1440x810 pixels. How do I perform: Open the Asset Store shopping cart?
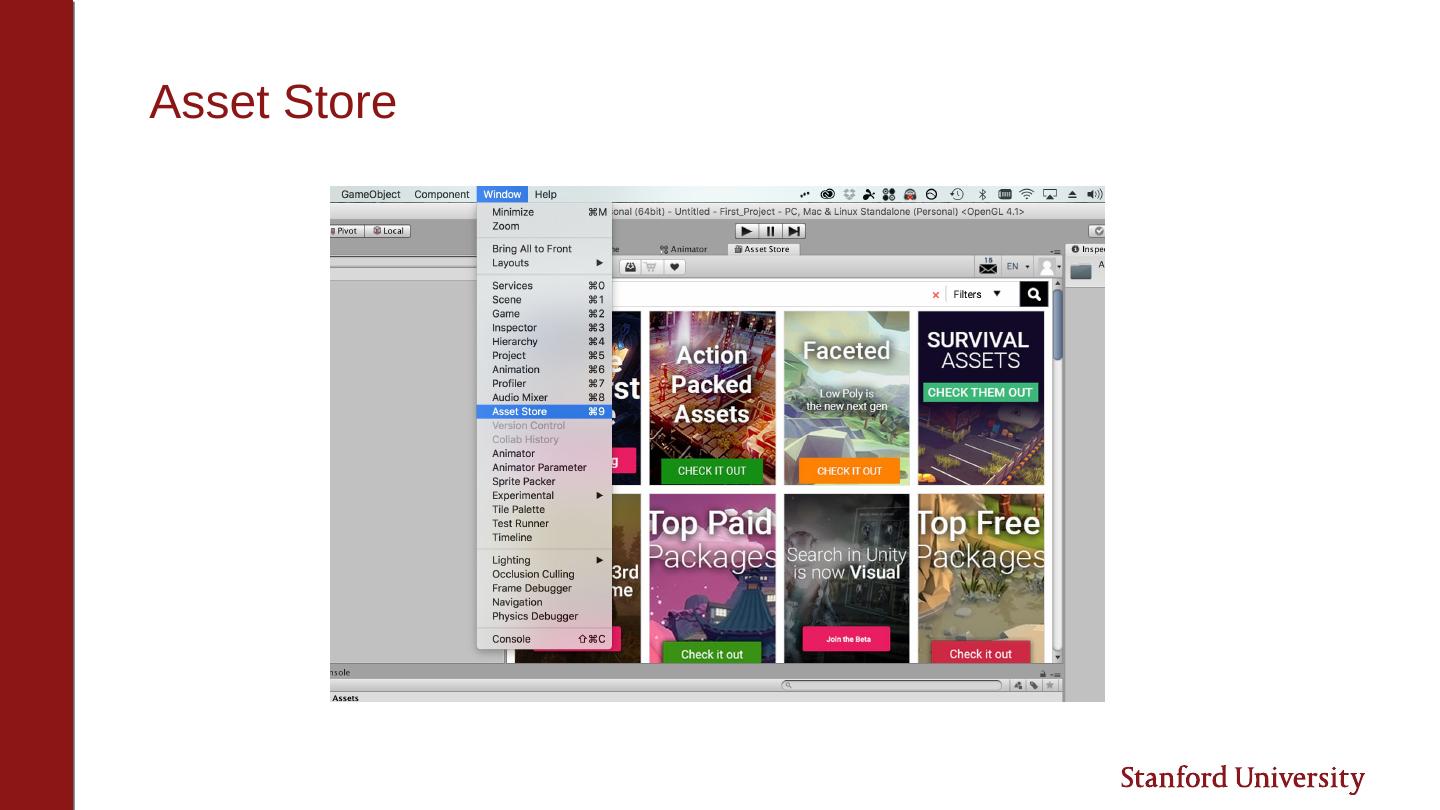pos(652,267)
